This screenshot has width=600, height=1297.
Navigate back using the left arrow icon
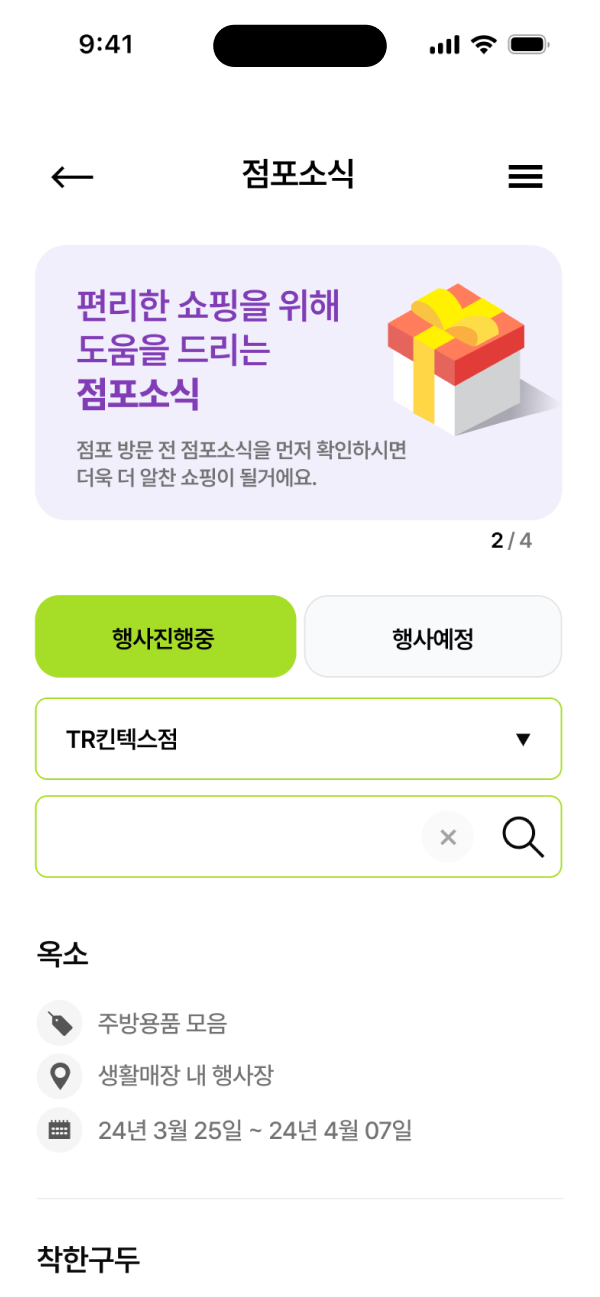tap(72, 176)
